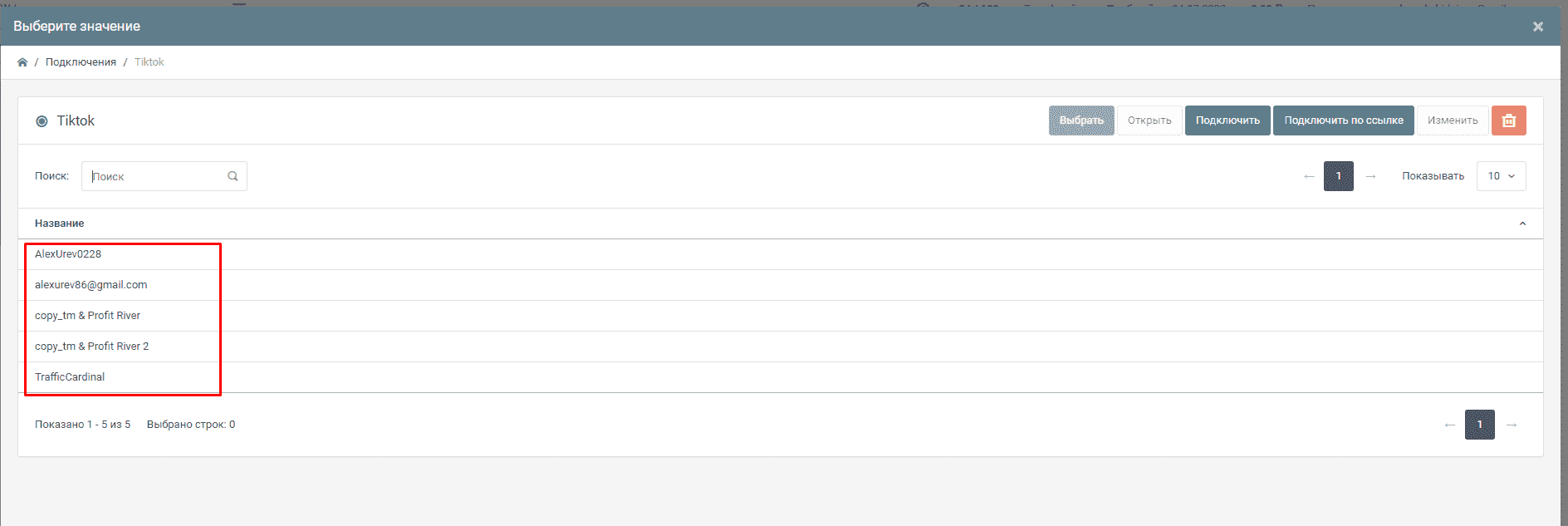This screenshot has height=526, width=1568.
Task: Open Подключения breadcrumb link
Action: coord(81,62)
